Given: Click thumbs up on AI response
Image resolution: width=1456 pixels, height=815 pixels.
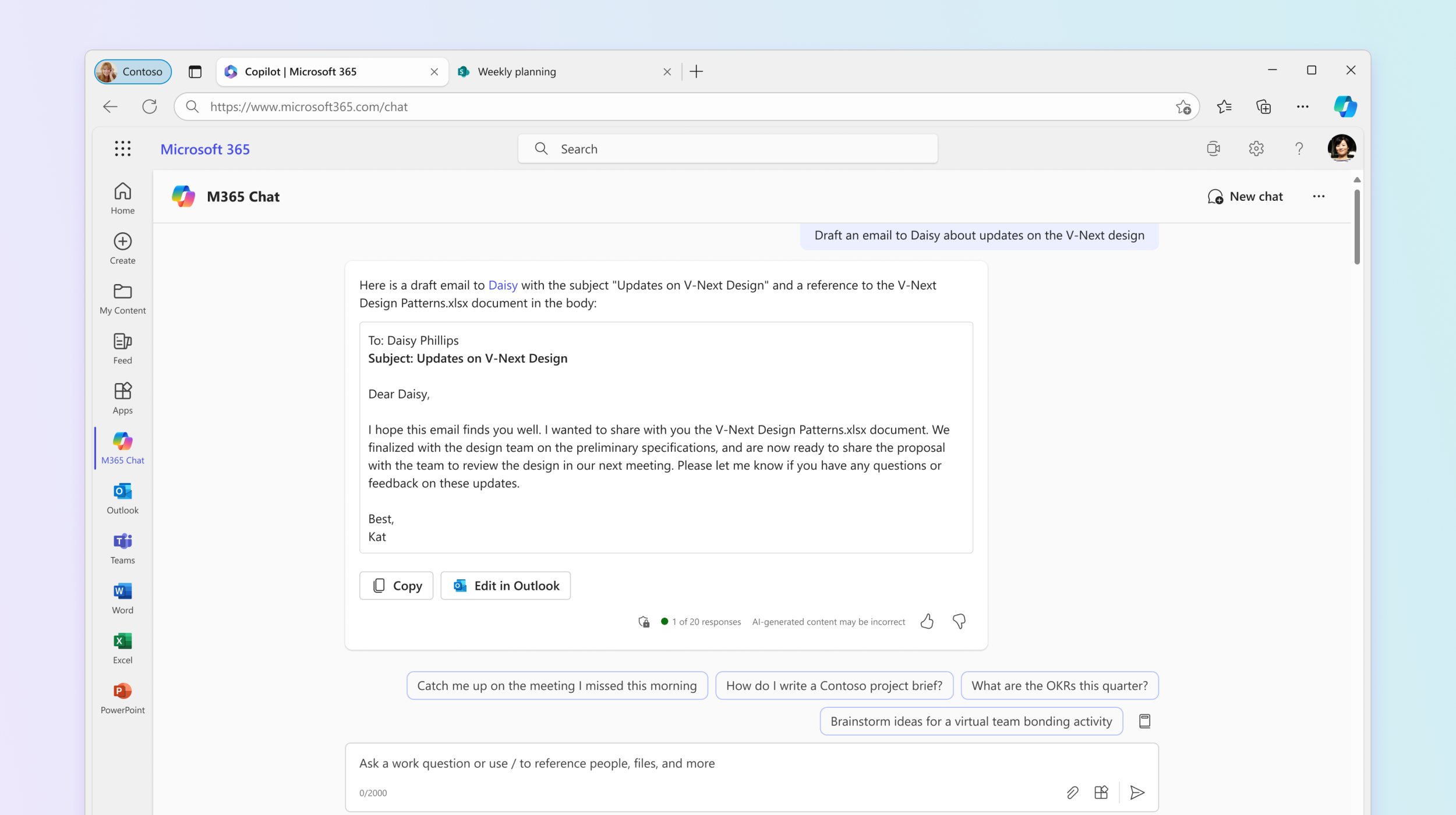Looking at the screenshot, I should click(927, 621).
